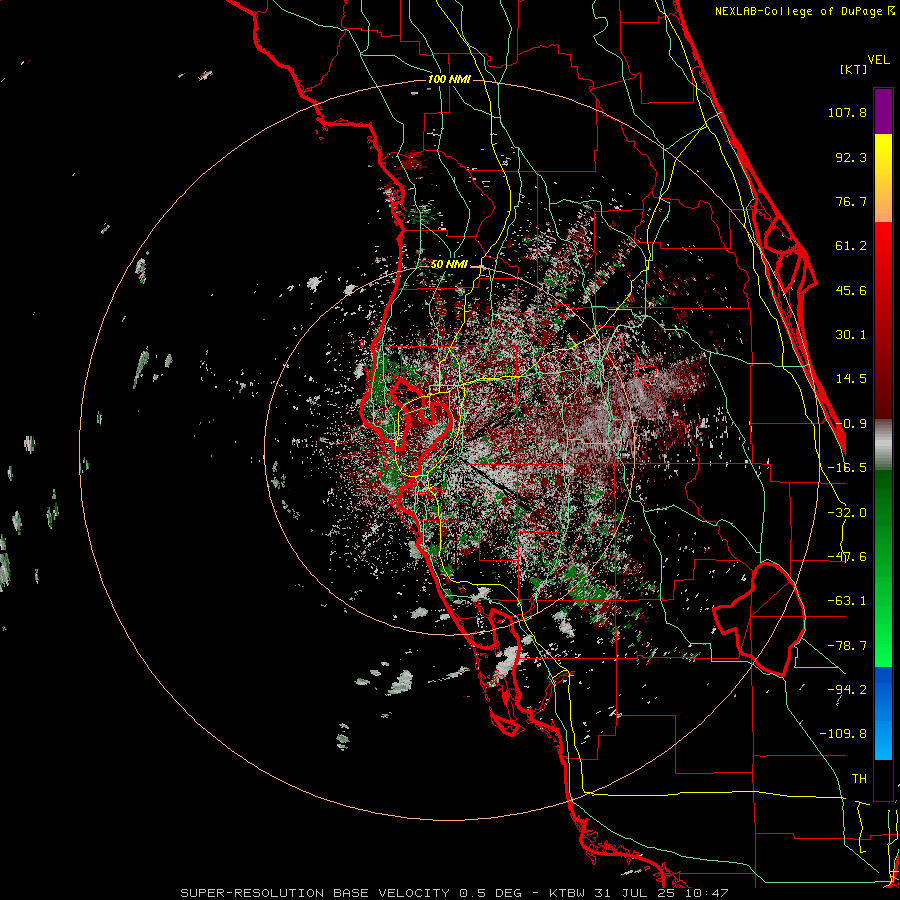Select the -47.6 scale label
This screenshot has width=900, height=900.
tap(847, 557)
